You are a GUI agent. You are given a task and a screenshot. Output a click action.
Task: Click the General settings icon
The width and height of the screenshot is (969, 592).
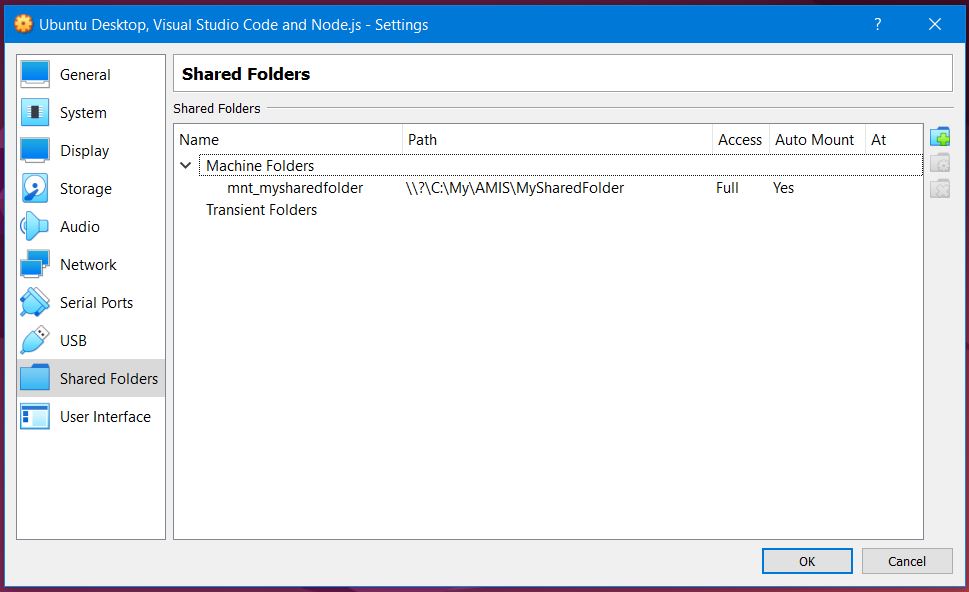35,75
